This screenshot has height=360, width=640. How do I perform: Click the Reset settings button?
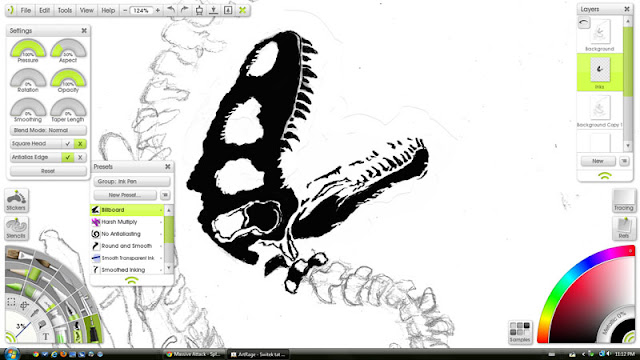(48, 171)
